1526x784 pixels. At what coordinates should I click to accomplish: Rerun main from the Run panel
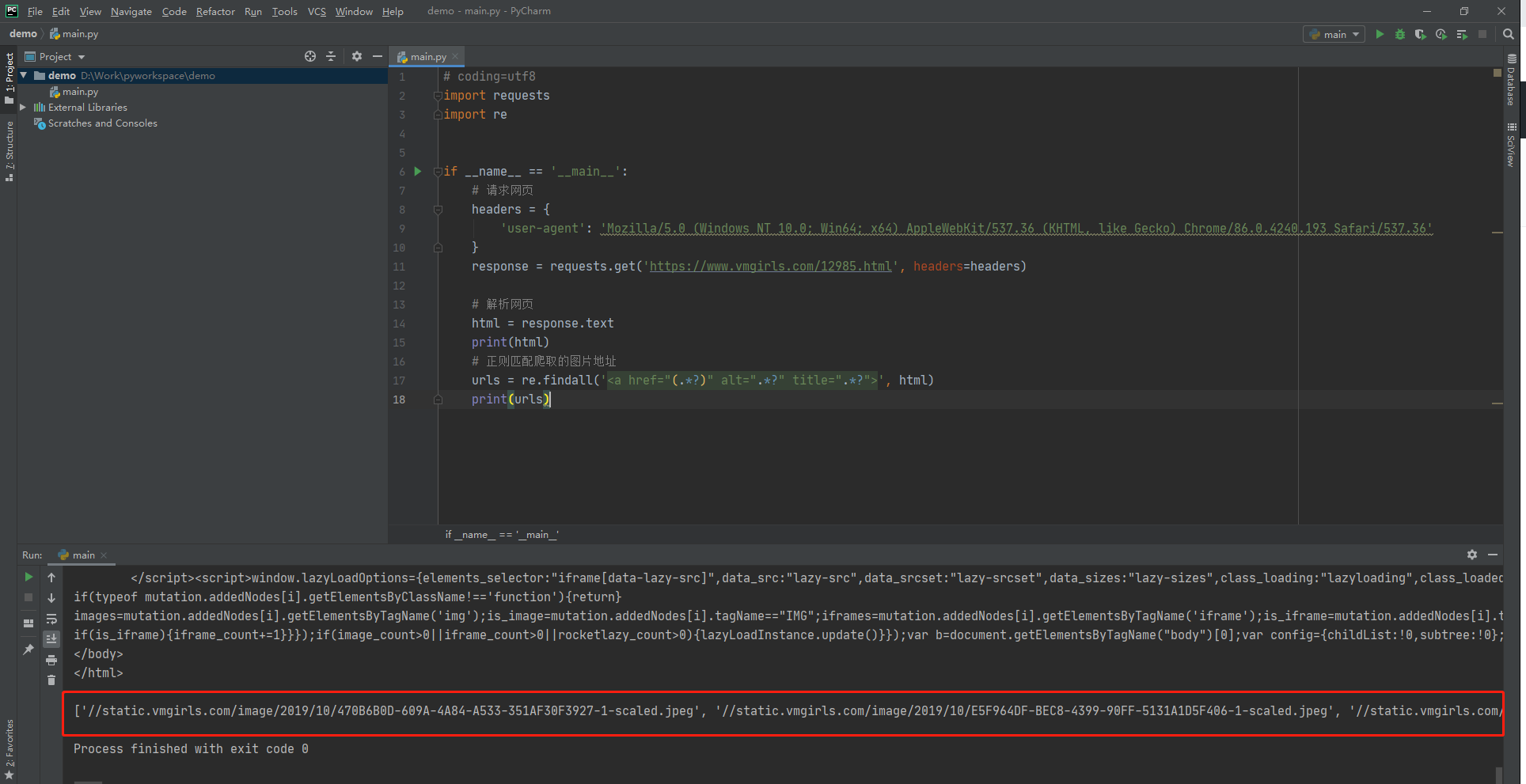tap(28, 577)
